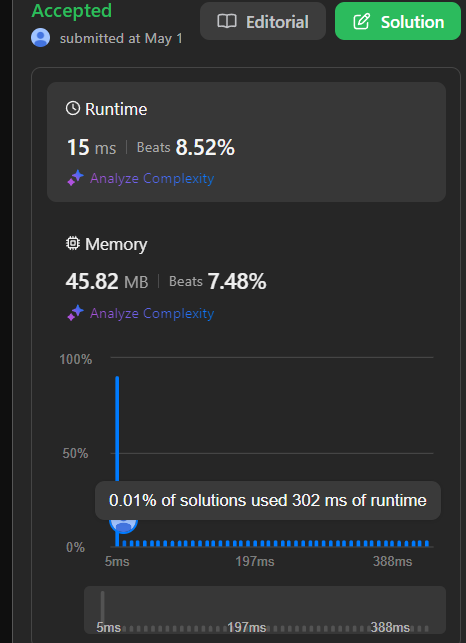
Task: Click the green Solution button
Action: click(398, 21)
